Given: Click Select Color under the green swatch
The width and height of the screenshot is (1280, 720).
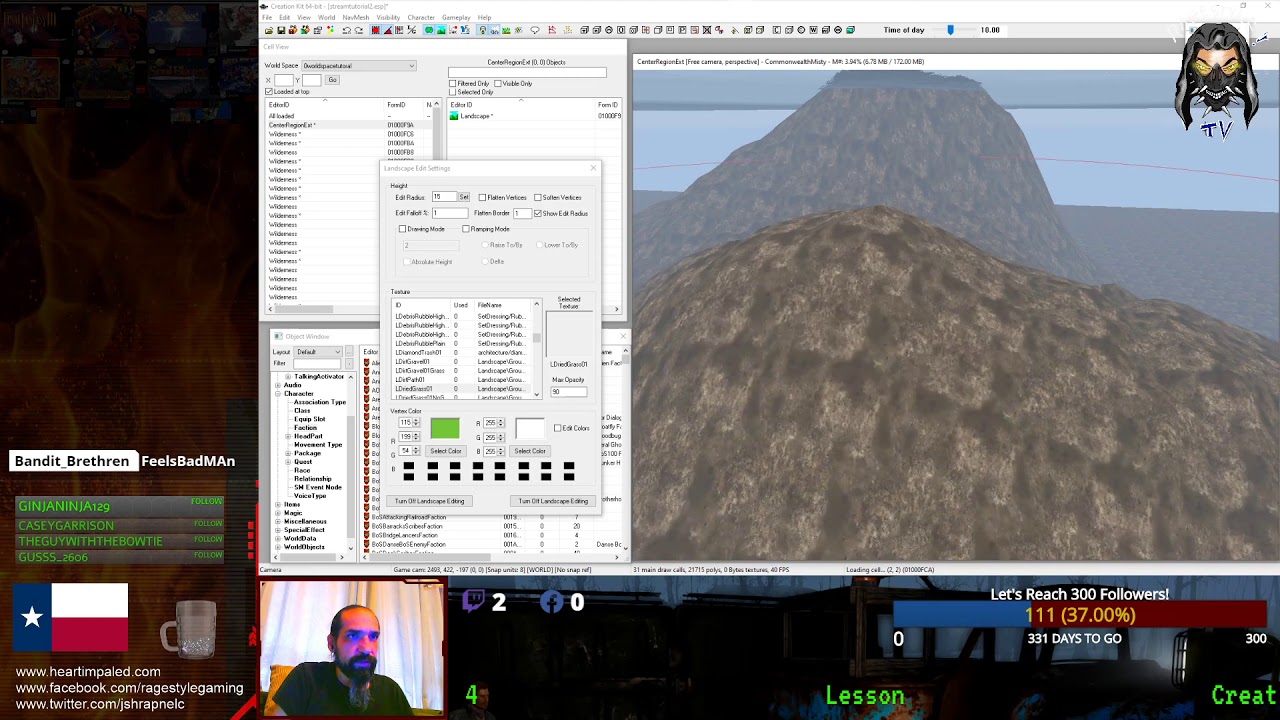Looking at the screenshot, I should pos(446,451).
